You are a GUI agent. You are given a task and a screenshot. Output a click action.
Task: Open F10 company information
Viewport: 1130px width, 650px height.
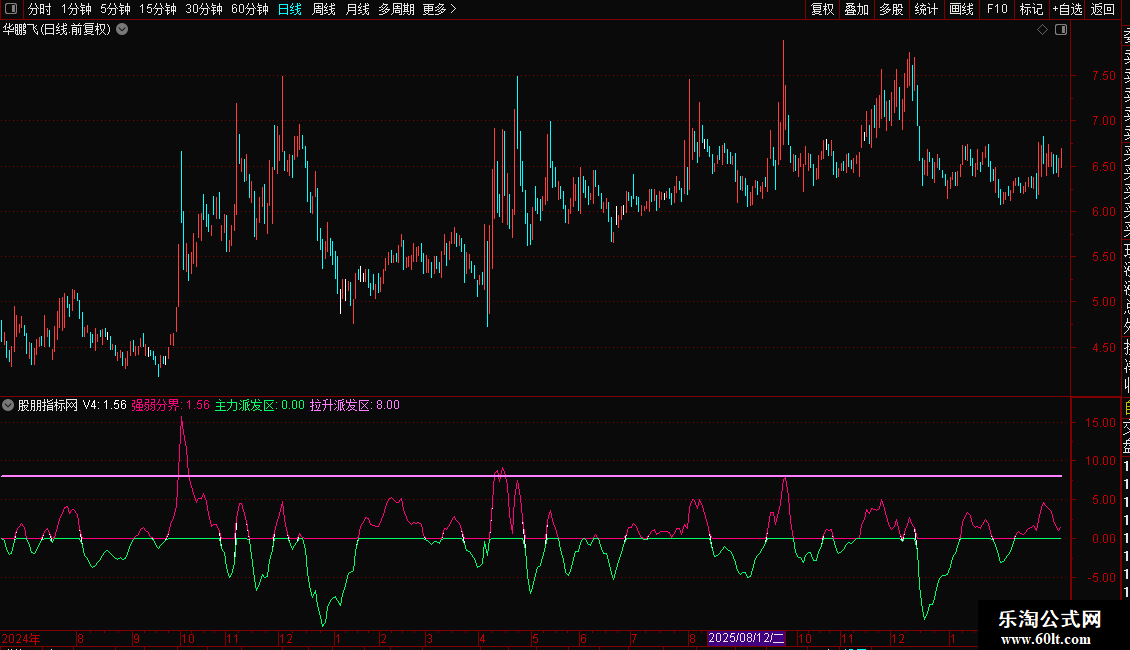(997, 9)
